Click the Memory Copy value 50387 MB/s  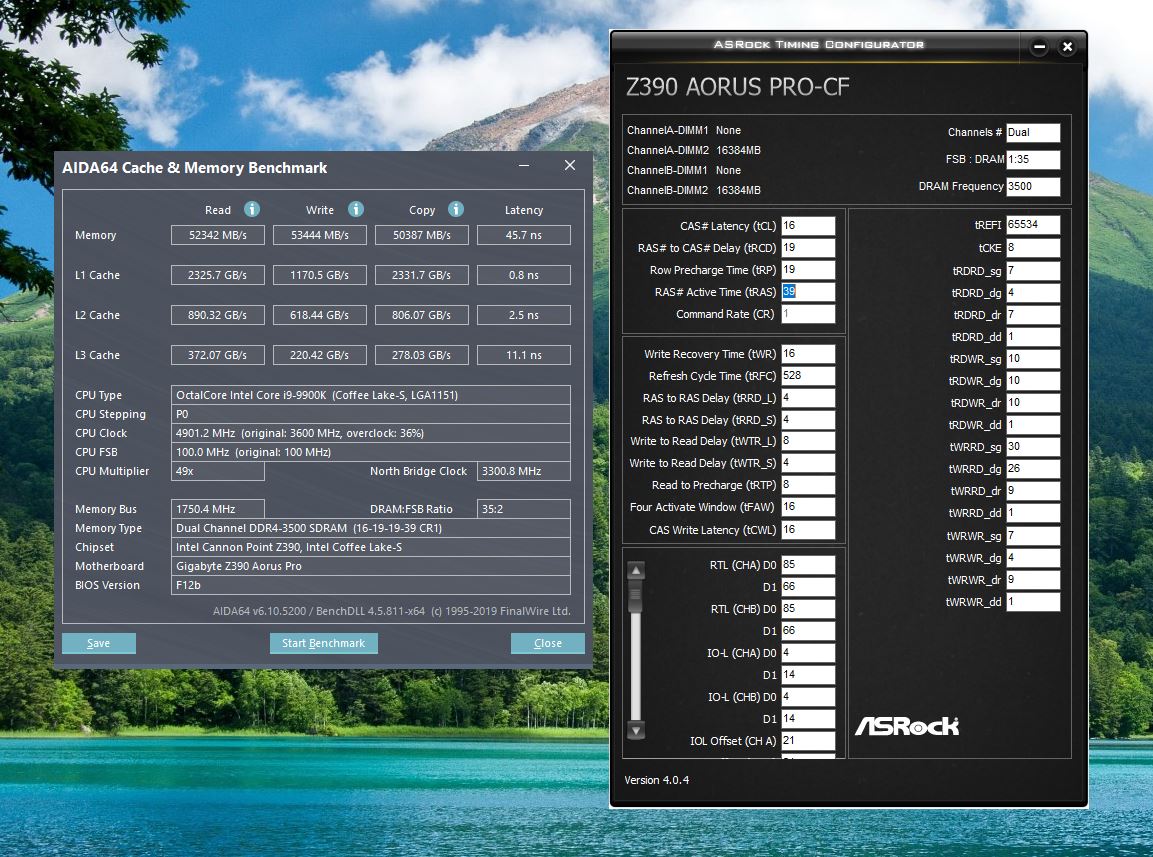(421, 235)
